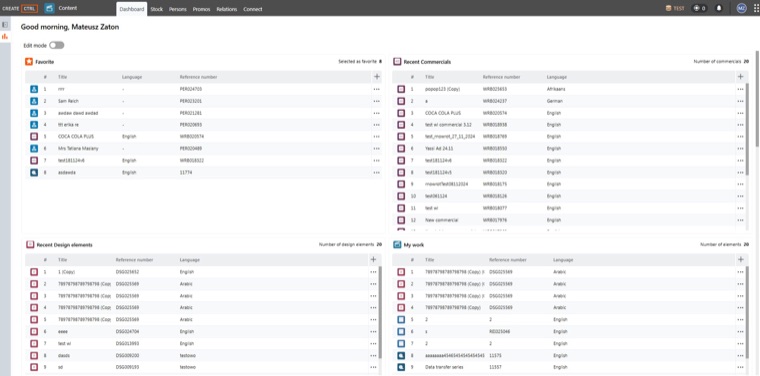This screenshot has height=376, width=760.
Task: Click person icon of rrrr favorite row
Action: [33, 89]
